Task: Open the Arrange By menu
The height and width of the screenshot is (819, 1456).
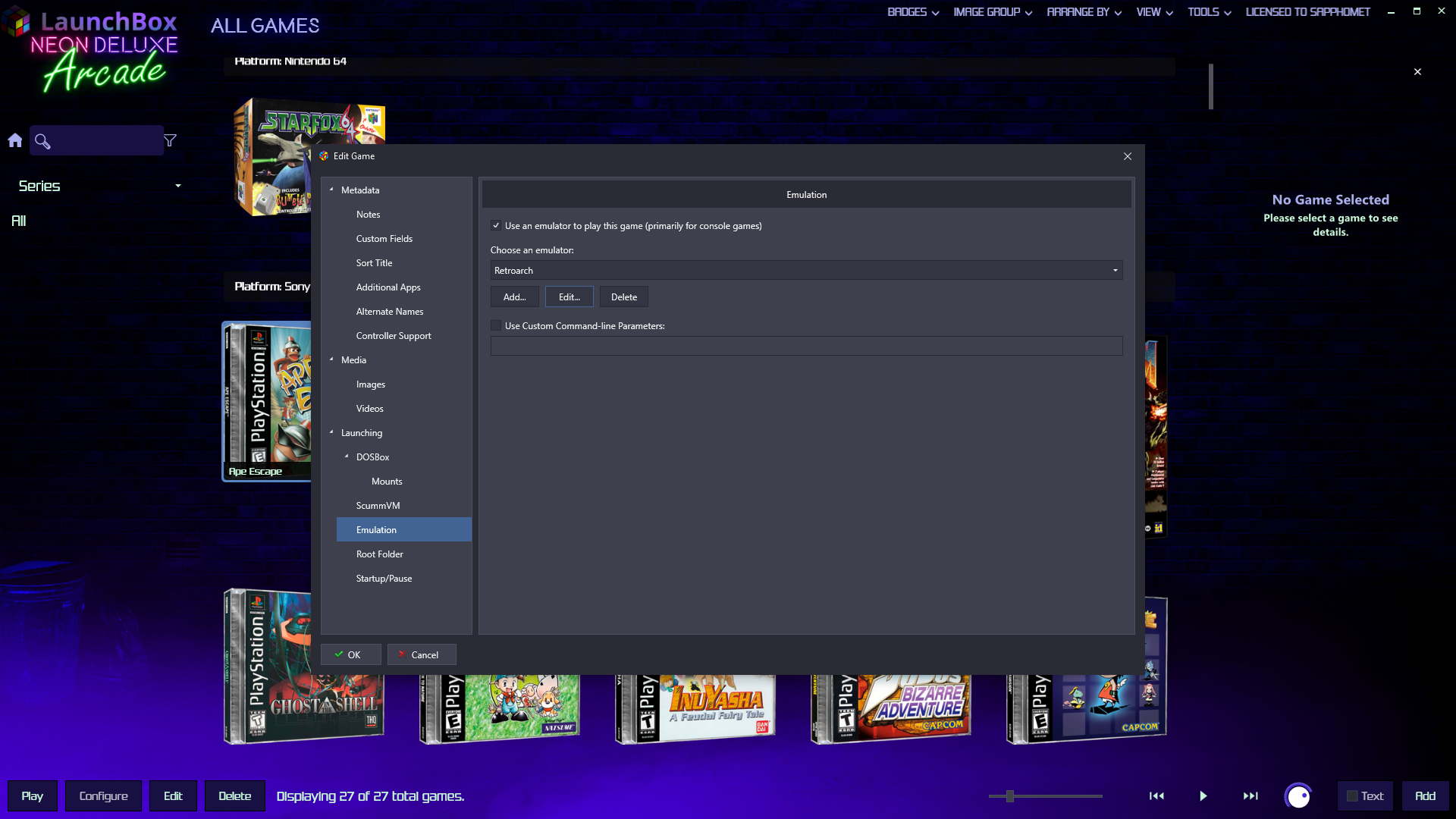Action: (1084, 12)
